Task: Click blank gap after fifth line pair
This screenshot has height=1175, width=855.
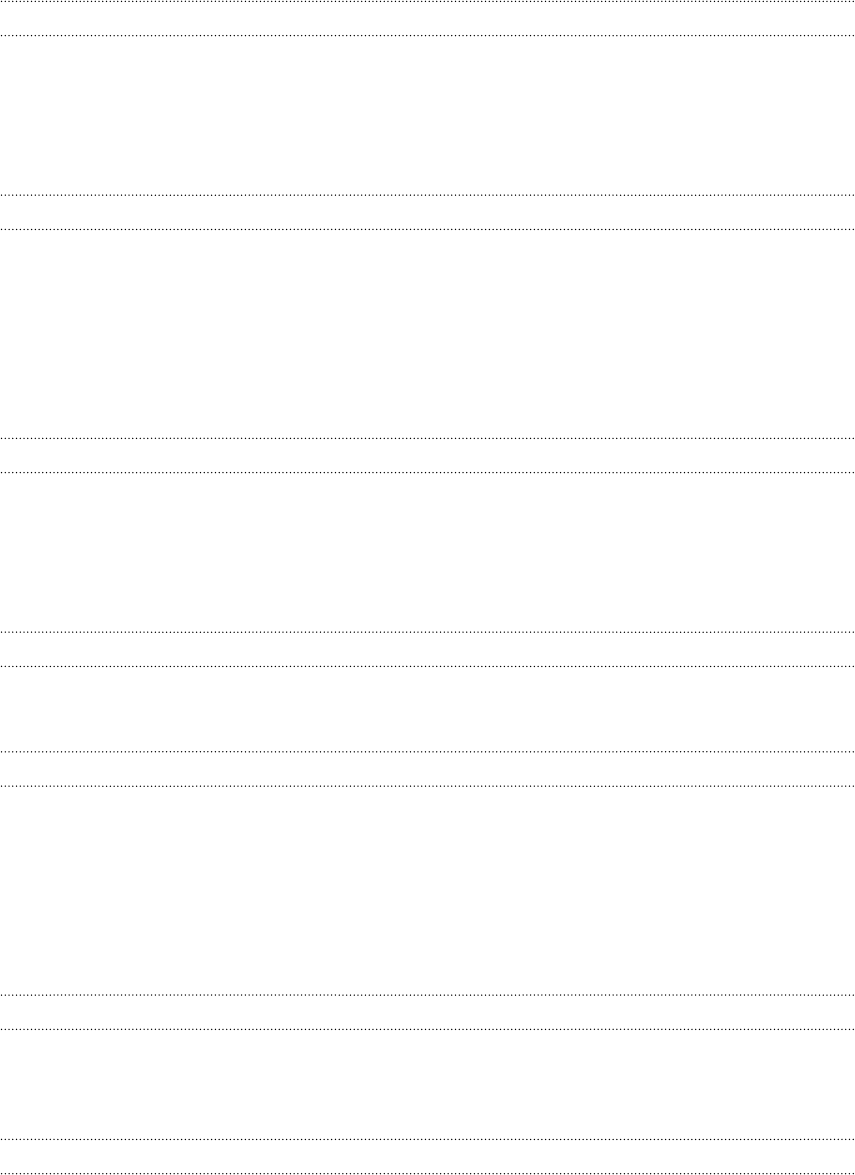Action: [427, 891]
